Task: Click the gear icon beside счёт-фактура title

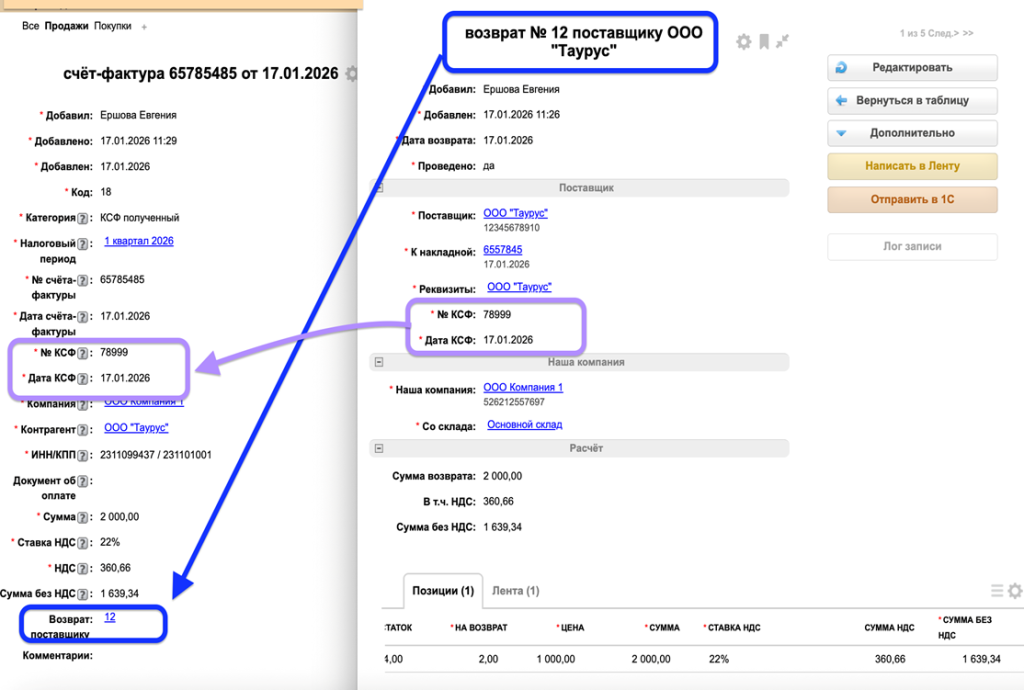Action: click(x=350, y=73)
